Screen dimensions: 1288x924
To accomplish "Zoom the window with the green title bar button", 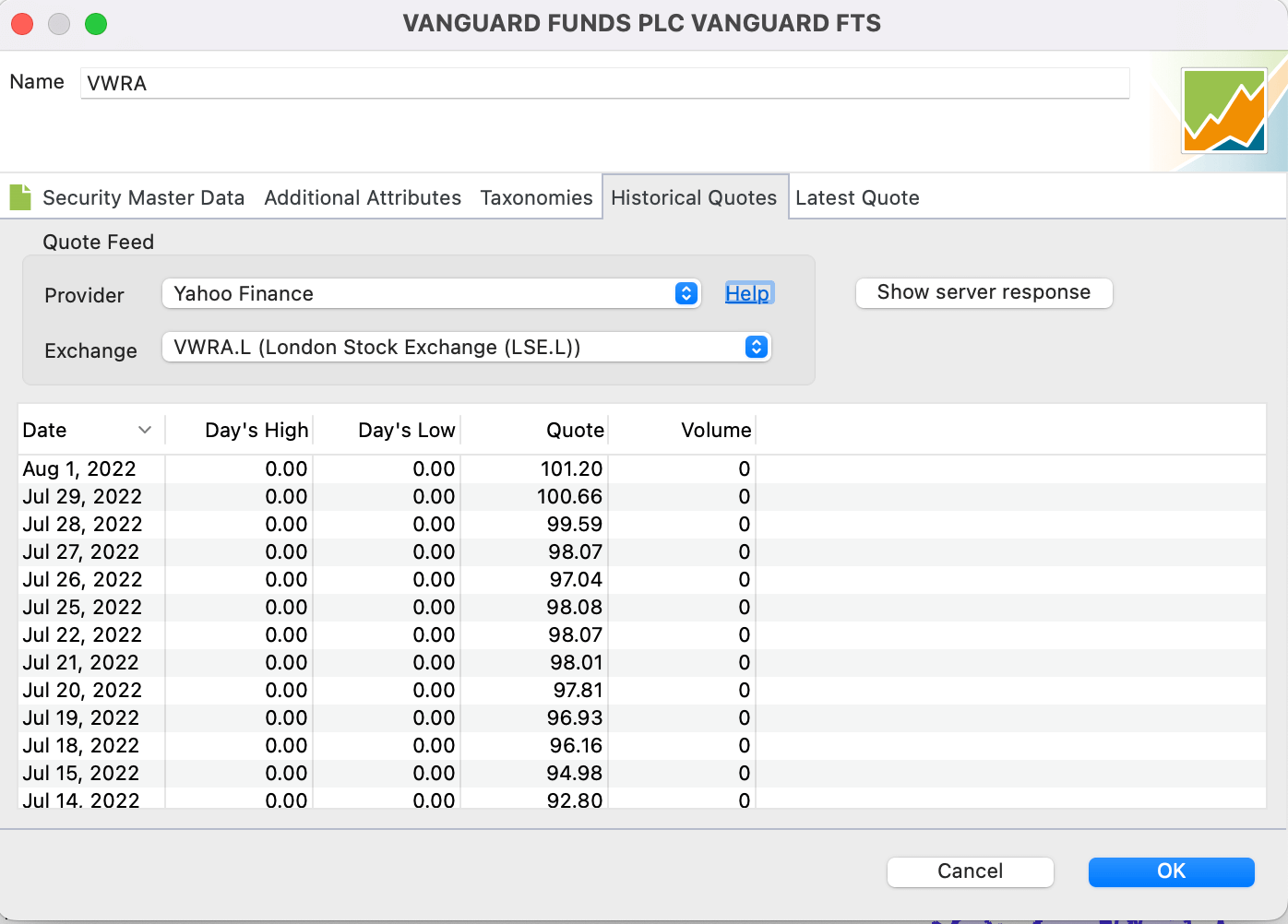I will tap(96, 24).
